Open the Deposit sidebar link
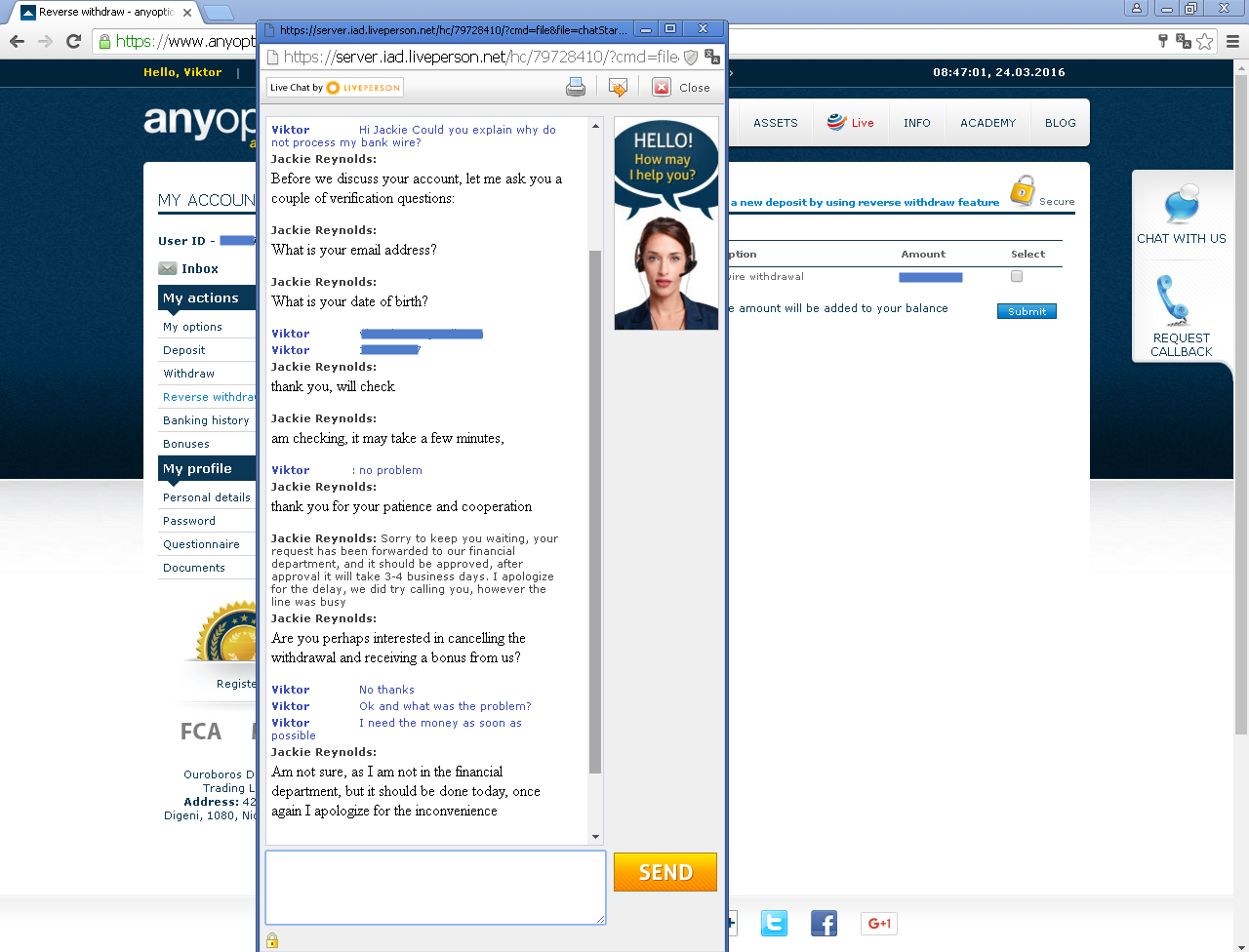 [184, 350]
